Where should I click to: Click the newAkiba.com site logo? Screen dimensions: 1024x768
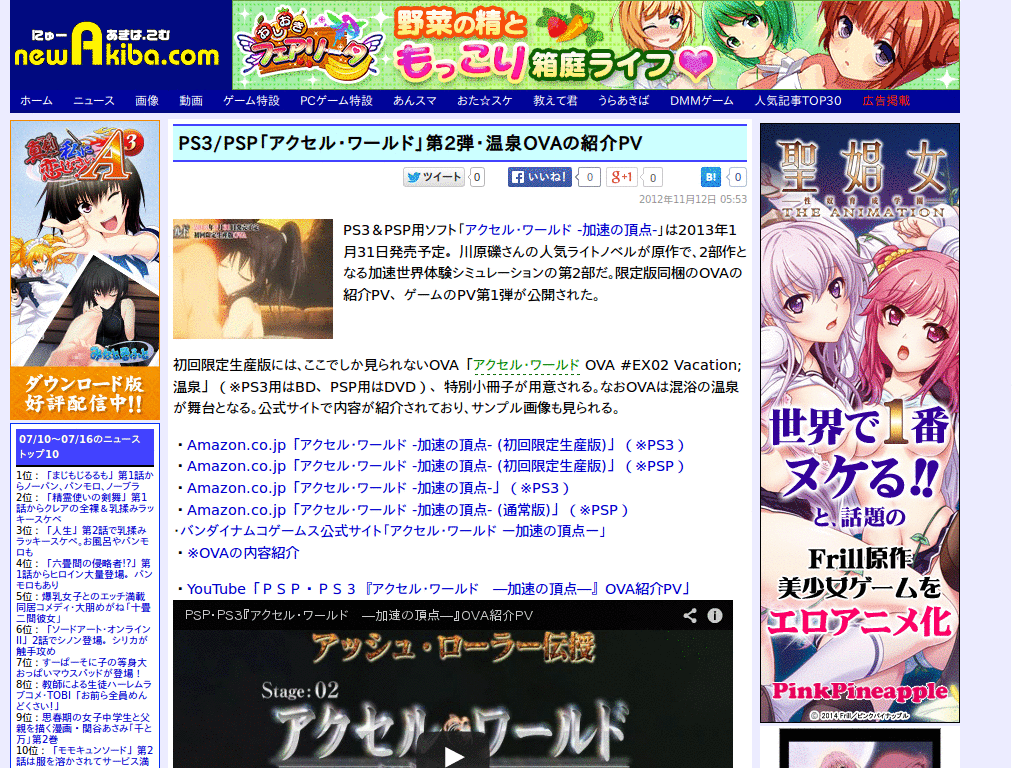click(116, 45)
